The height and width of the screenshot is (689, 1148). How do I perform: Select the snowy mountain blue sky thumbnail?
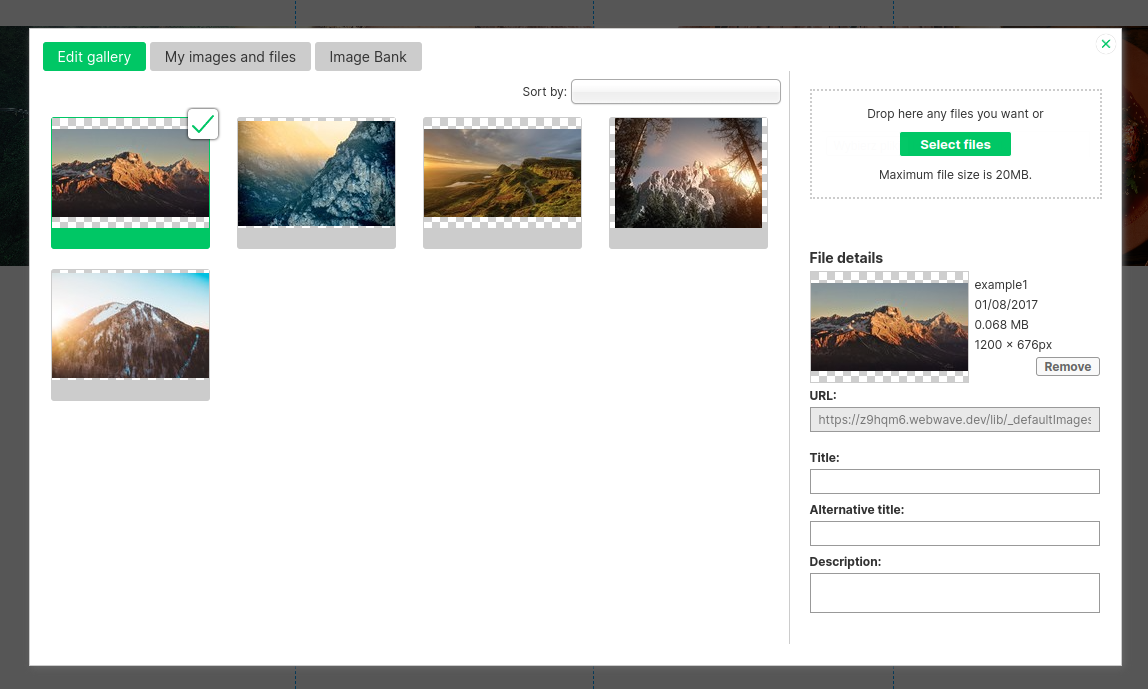click(130, 325)
